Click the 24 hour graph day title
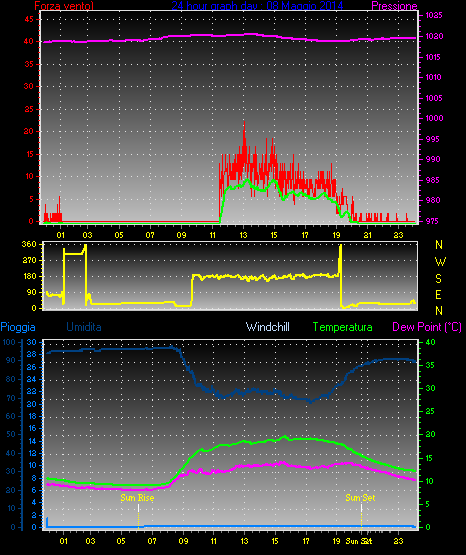466x555 pixels. tap(257, 5)
